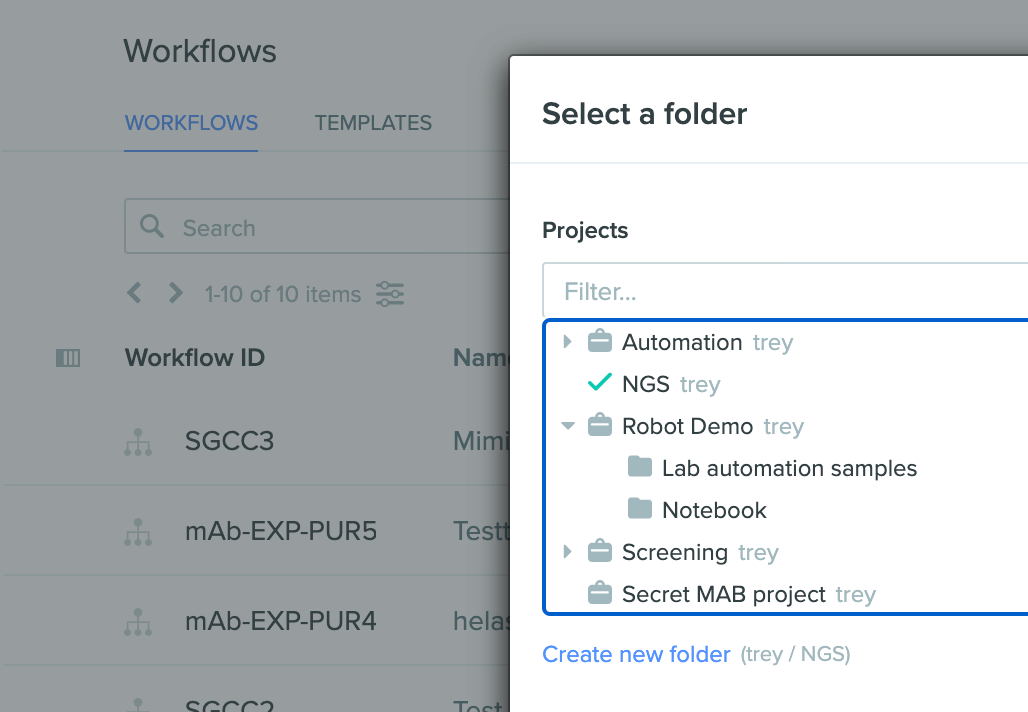
Task: Click the workflow icon beside mAb-EXP-PUR5
Action: [138, 532]
